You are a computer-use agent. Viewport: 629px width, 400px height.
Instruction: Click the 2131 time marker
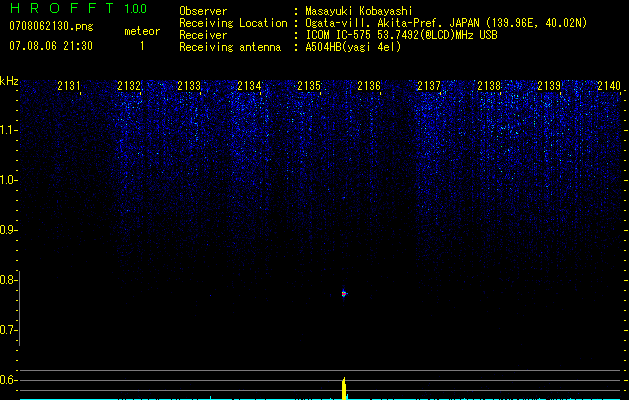(x=69, y=86)
